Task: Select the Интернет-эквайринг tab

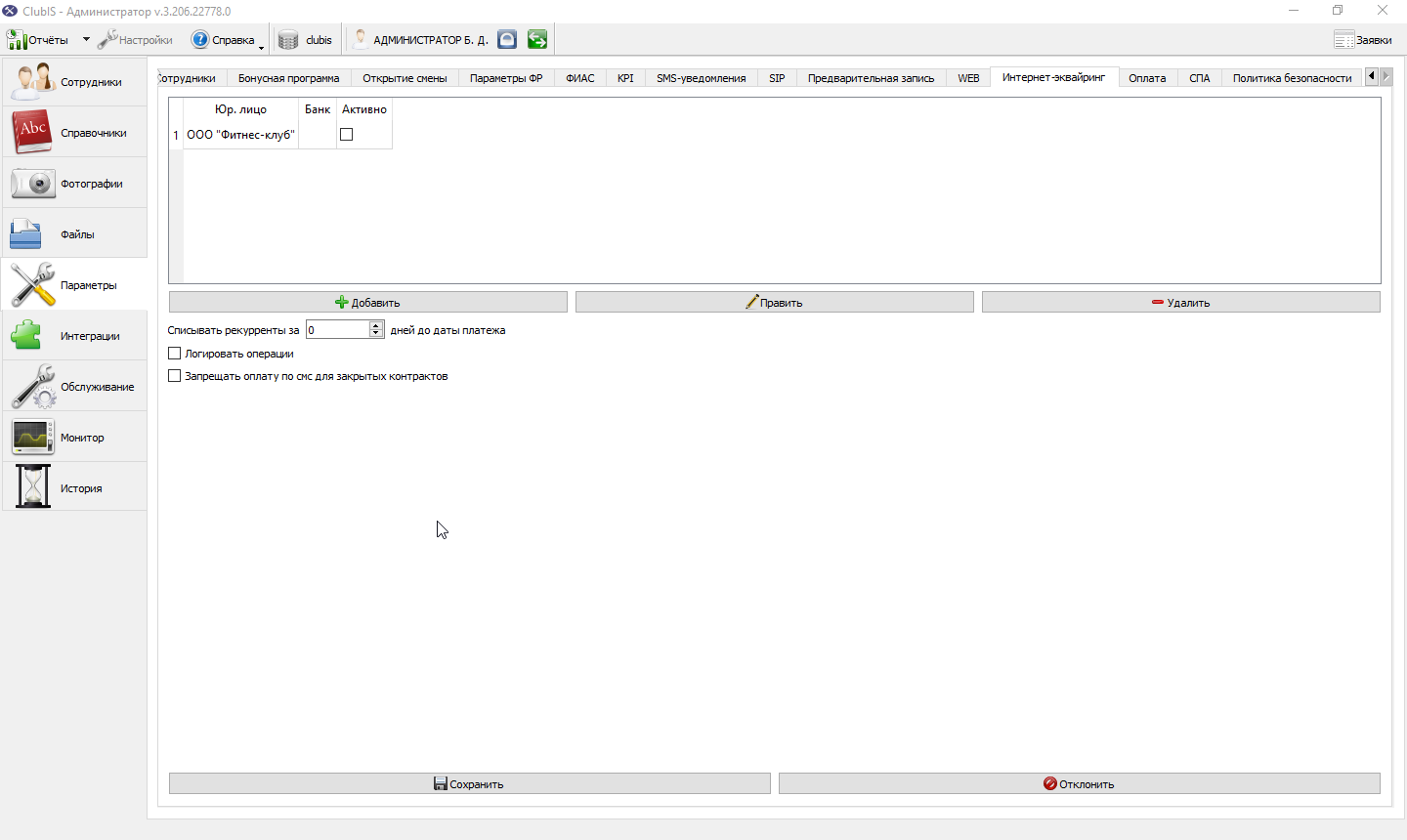Action: point(1053,77)
